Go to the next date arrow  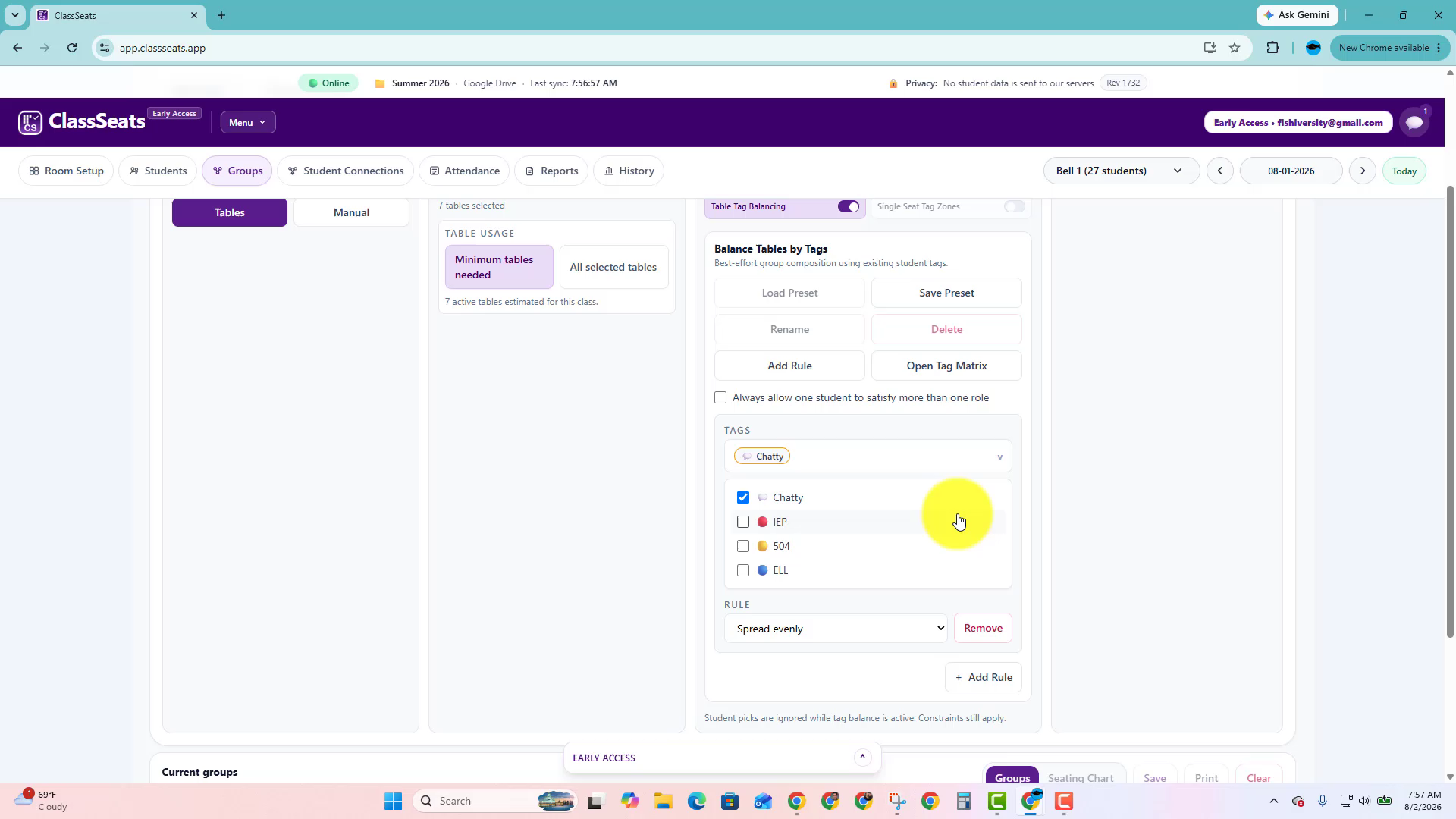pos(1363,171)
